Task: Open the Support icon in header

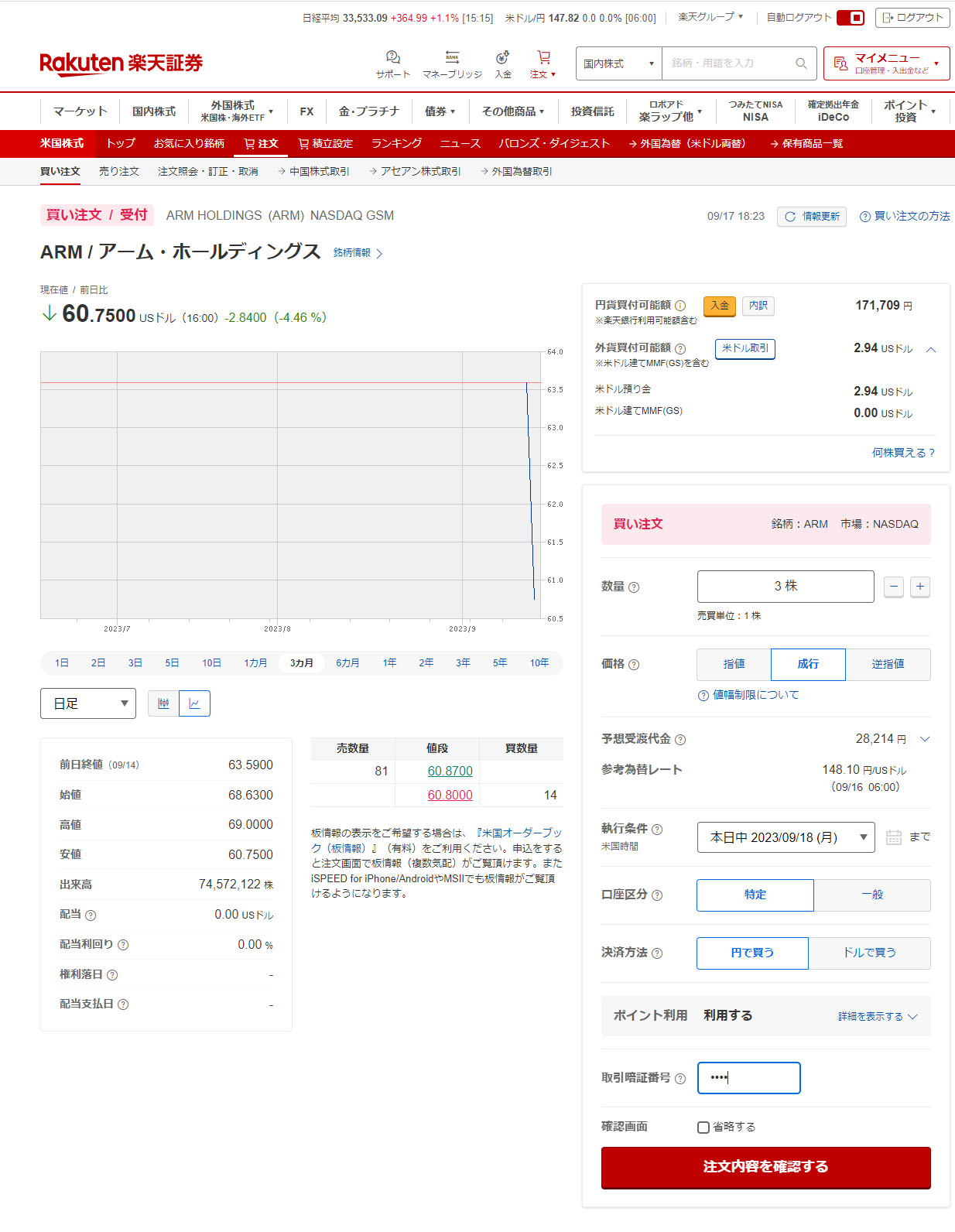Action: [392, 58]
